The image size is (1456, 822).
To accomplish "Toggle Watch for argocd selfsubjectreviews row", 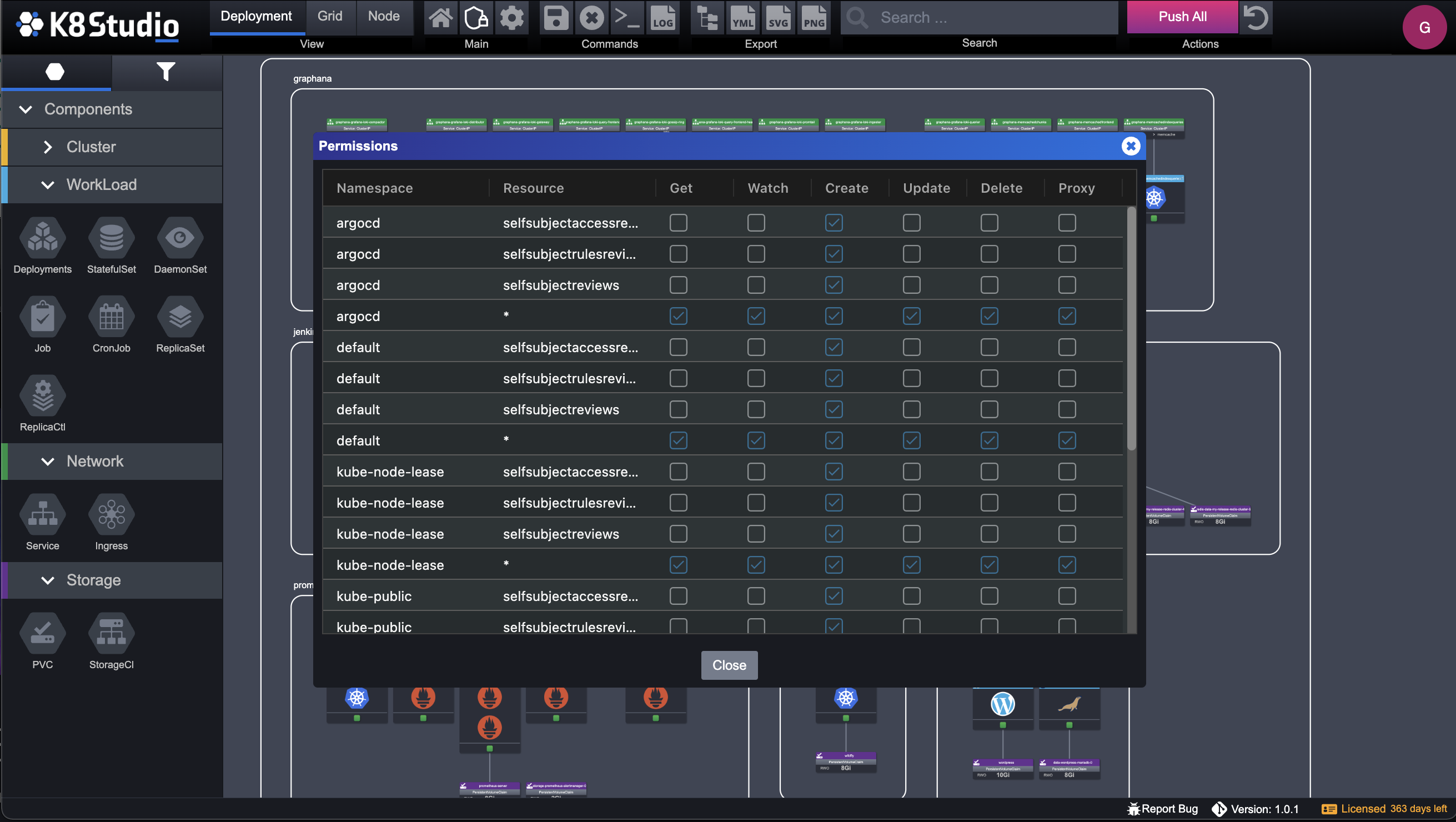I will click(756, 285).
